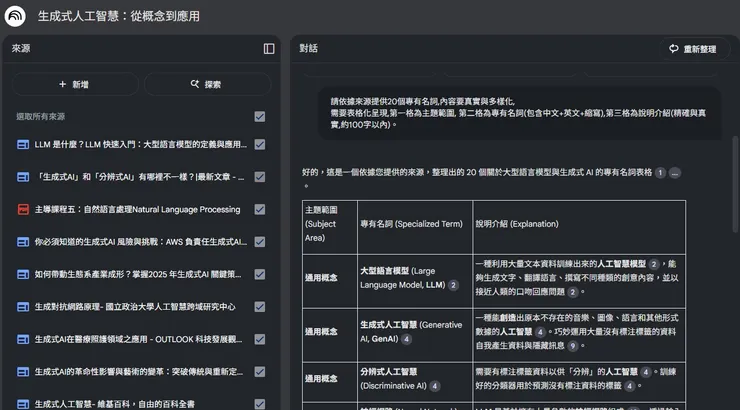Uncheck the 如何帶動生態系產業成形 source checkbox
Viewport: 740px width, 410px height.
[x=260, y=275]
